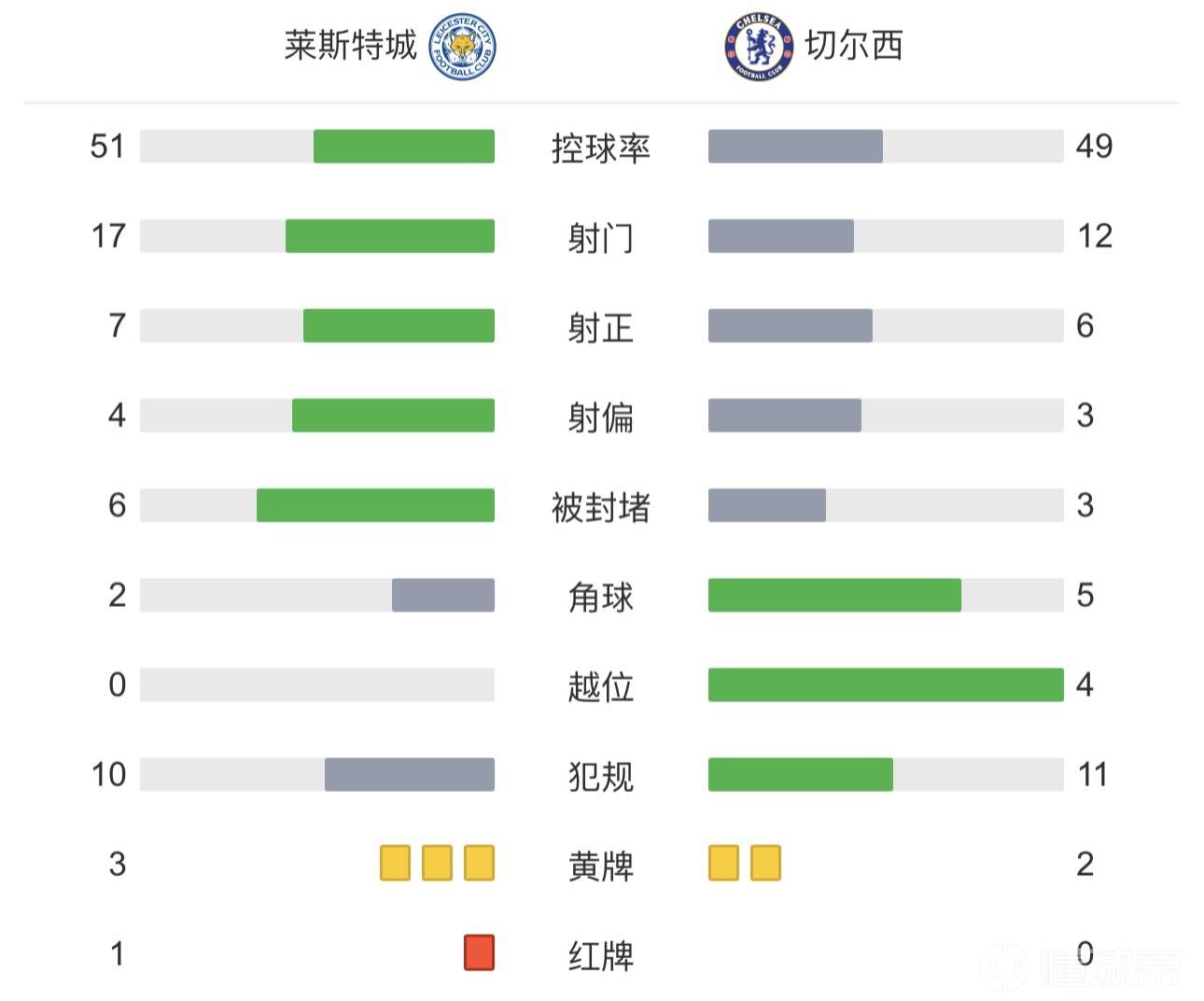Click the 被封堵 stat label
The image size is (1204, 1001).
pyautogui.click(x=601, y=506)
